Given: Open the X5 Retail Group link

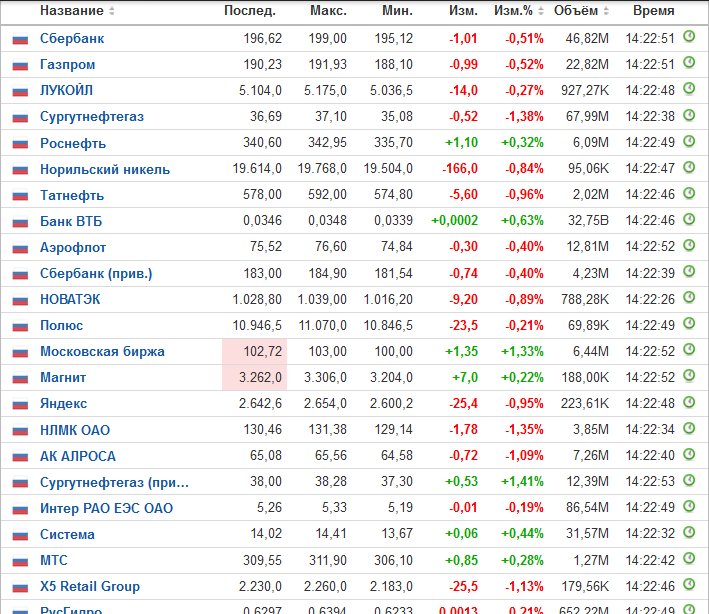Looking at the screenshot, I should tap(90, 586).
